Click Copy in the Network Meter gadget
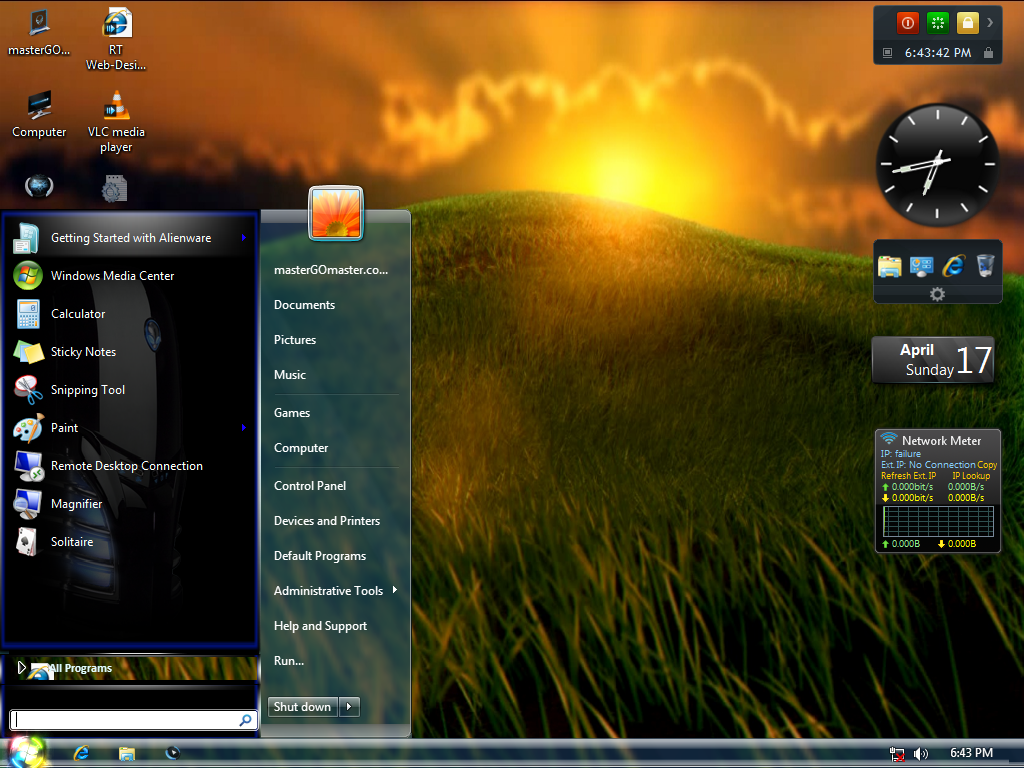1024x768 pixels. 987,464
